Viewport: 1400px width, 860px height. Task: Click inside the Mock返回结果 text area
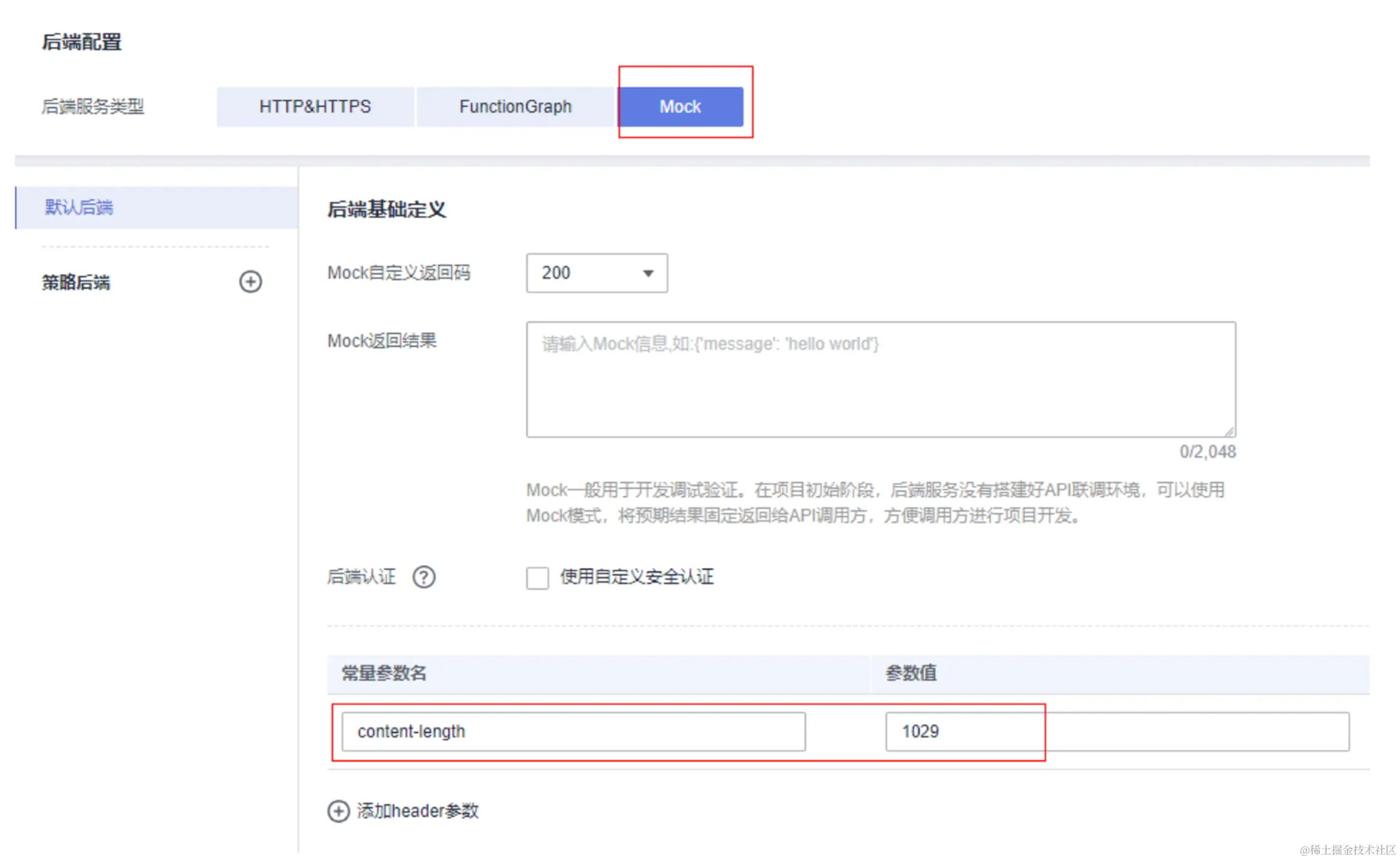tap(880, 379)
